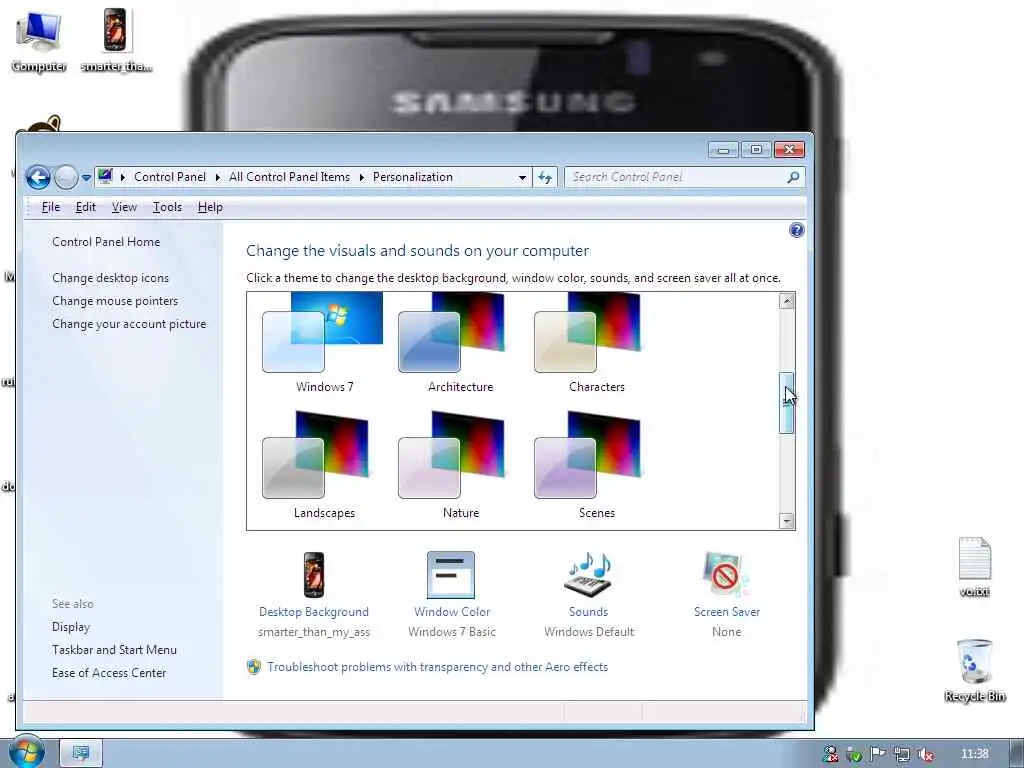Open the Desktop Background text link
Viewport: 1024px width, 768px height.
pyautogui.click(x=313, y=612)
